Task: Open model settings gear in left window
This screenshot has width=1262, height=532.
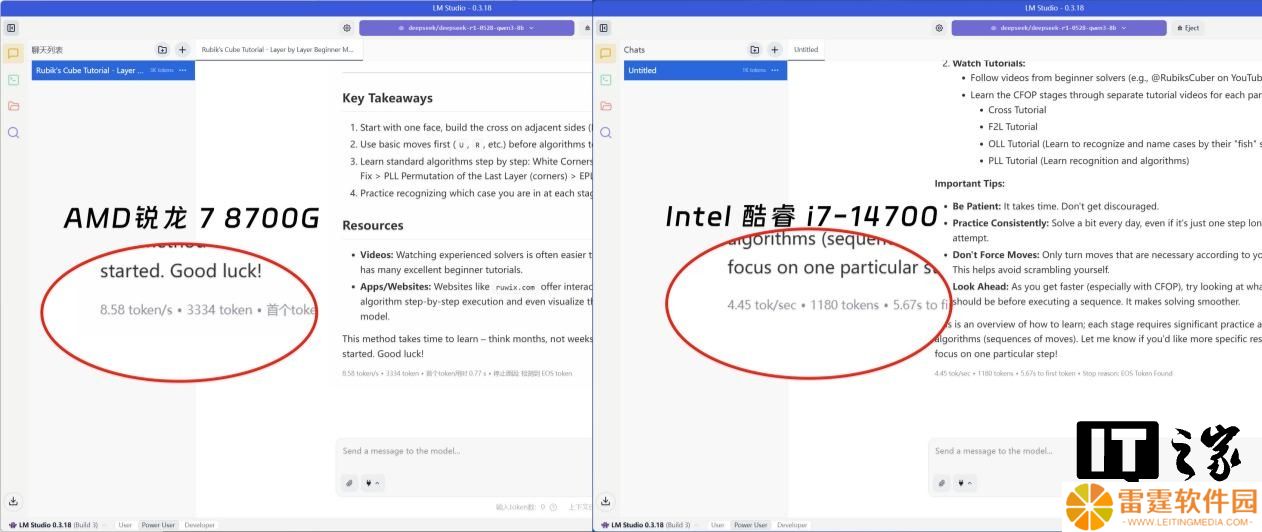Action: pyautogui.click(x=347, y=28)
